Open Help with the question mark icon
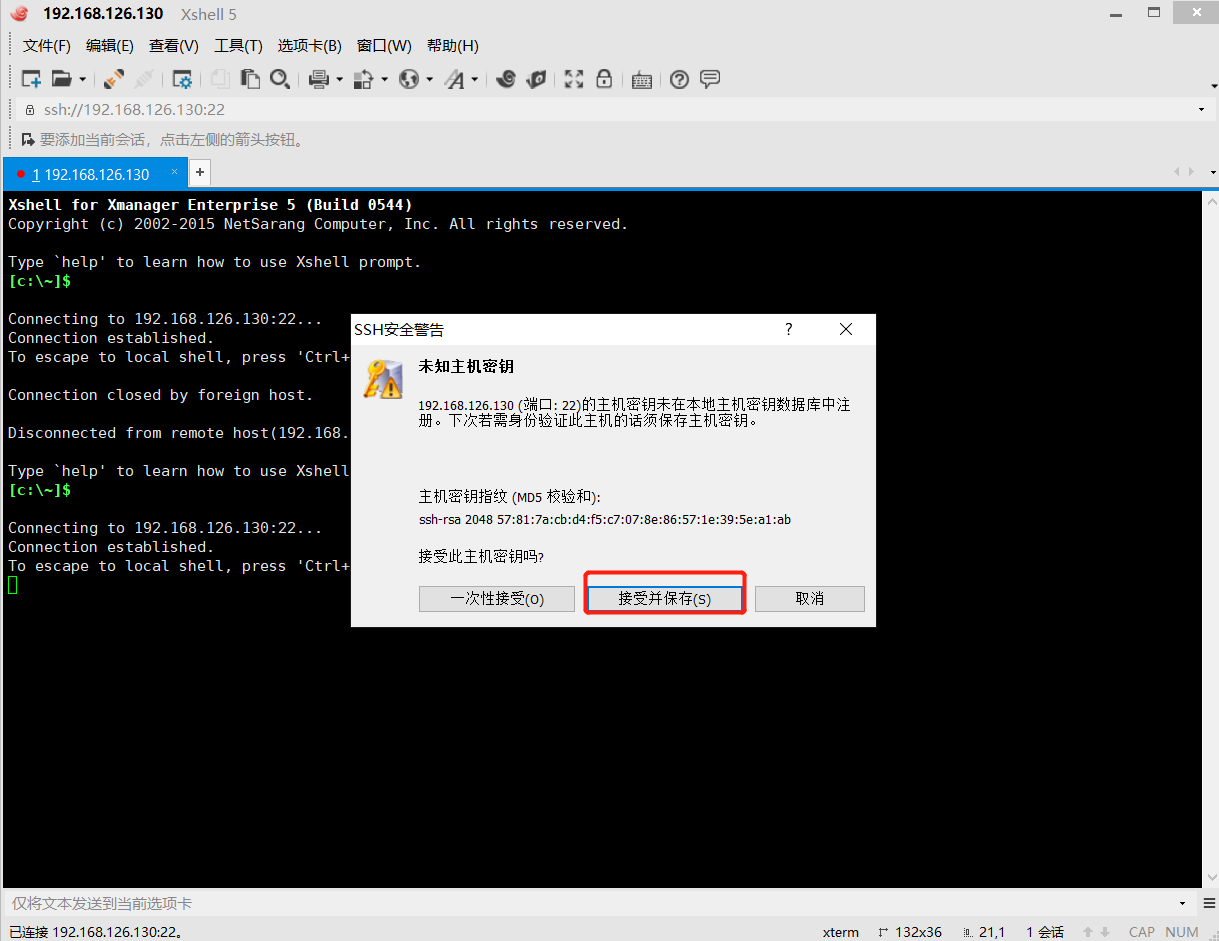This screenshot has height=941, width=1219. pos(680,80)
